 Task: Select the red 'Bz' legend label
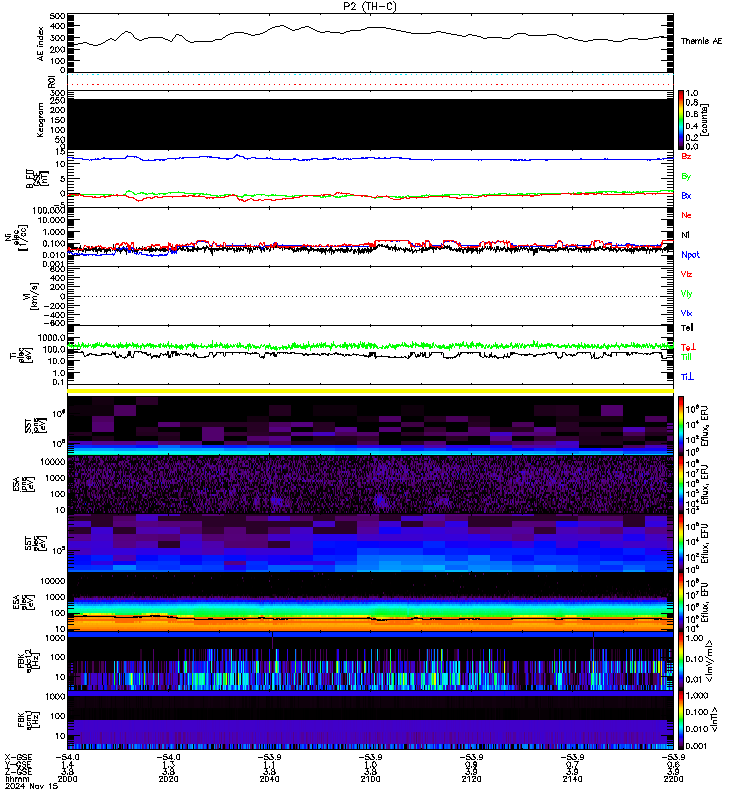(686, 156)
